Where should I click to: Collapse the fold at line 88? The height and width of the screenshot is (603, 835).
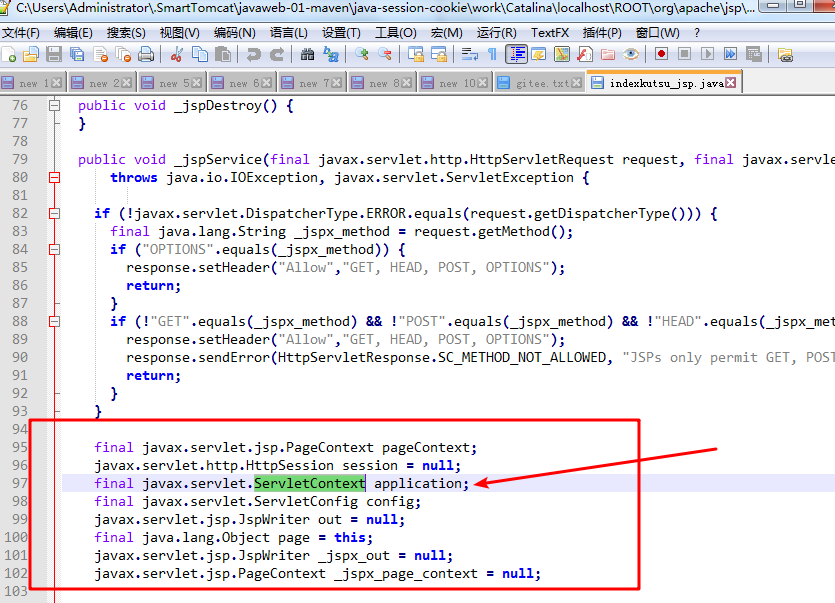point(54,321)
